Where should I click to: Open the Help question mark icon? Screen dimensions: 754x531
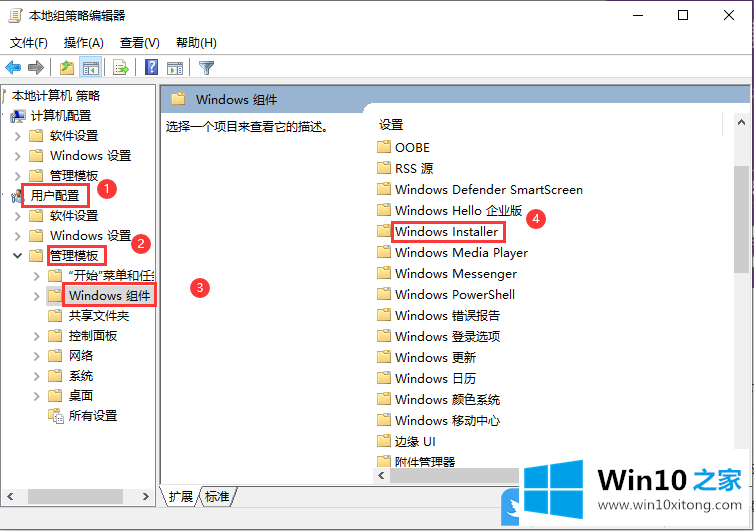click(x=151, y=67)
